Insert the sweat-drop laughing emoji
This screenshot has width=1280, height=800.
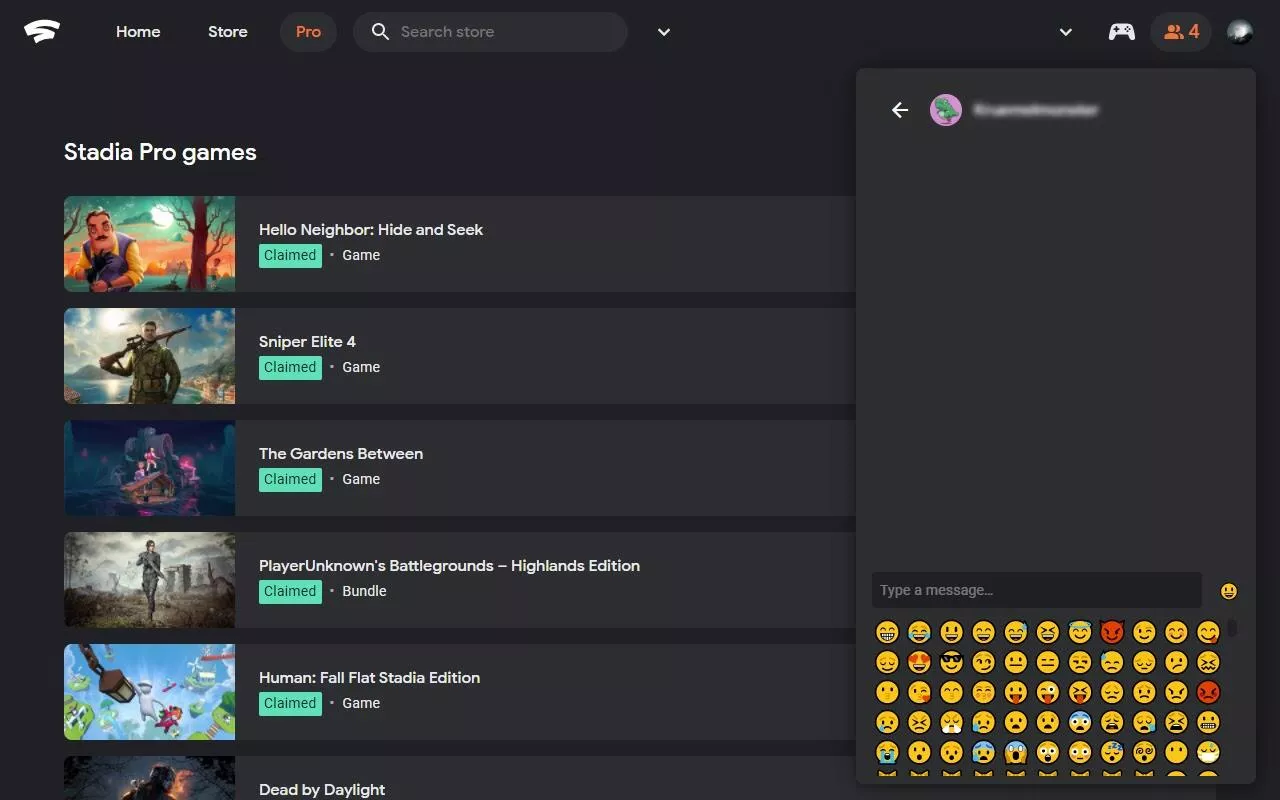tap(1016, 632)
